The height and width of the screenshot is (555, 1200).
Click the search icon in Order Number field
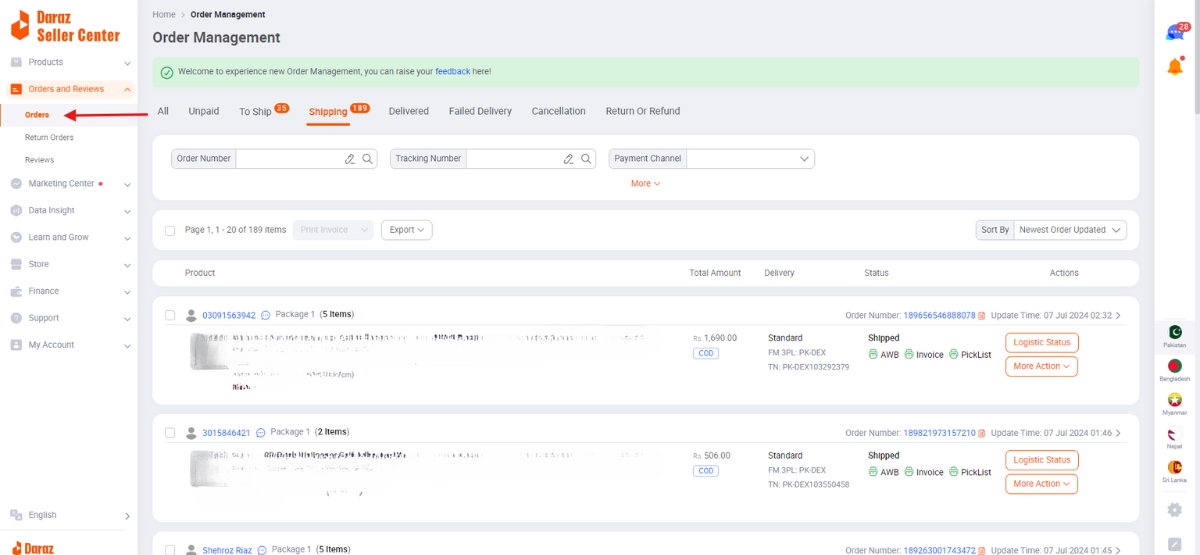367,159
